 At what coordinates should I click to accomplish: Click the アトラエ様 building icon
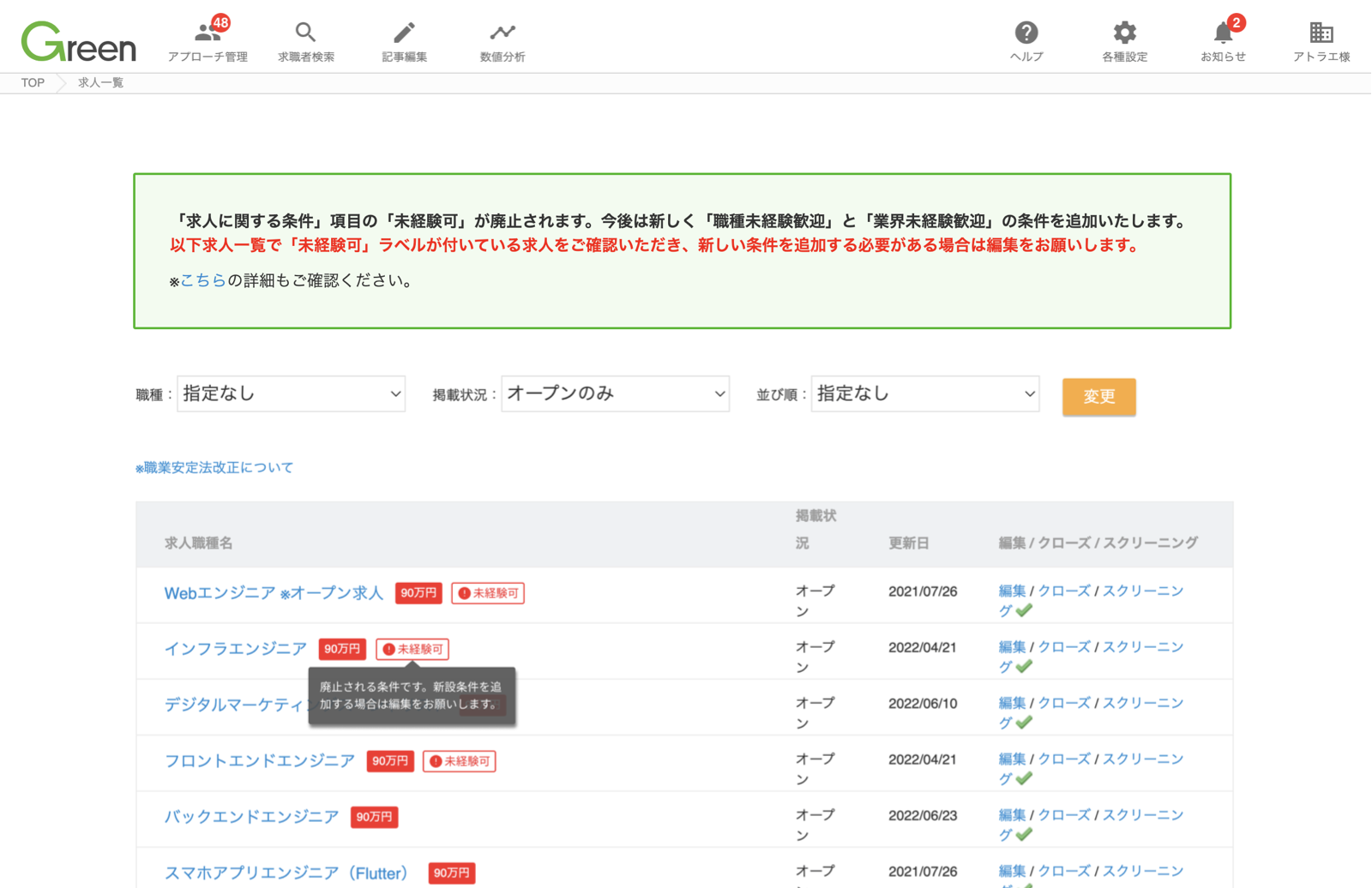pos(1321,33)
